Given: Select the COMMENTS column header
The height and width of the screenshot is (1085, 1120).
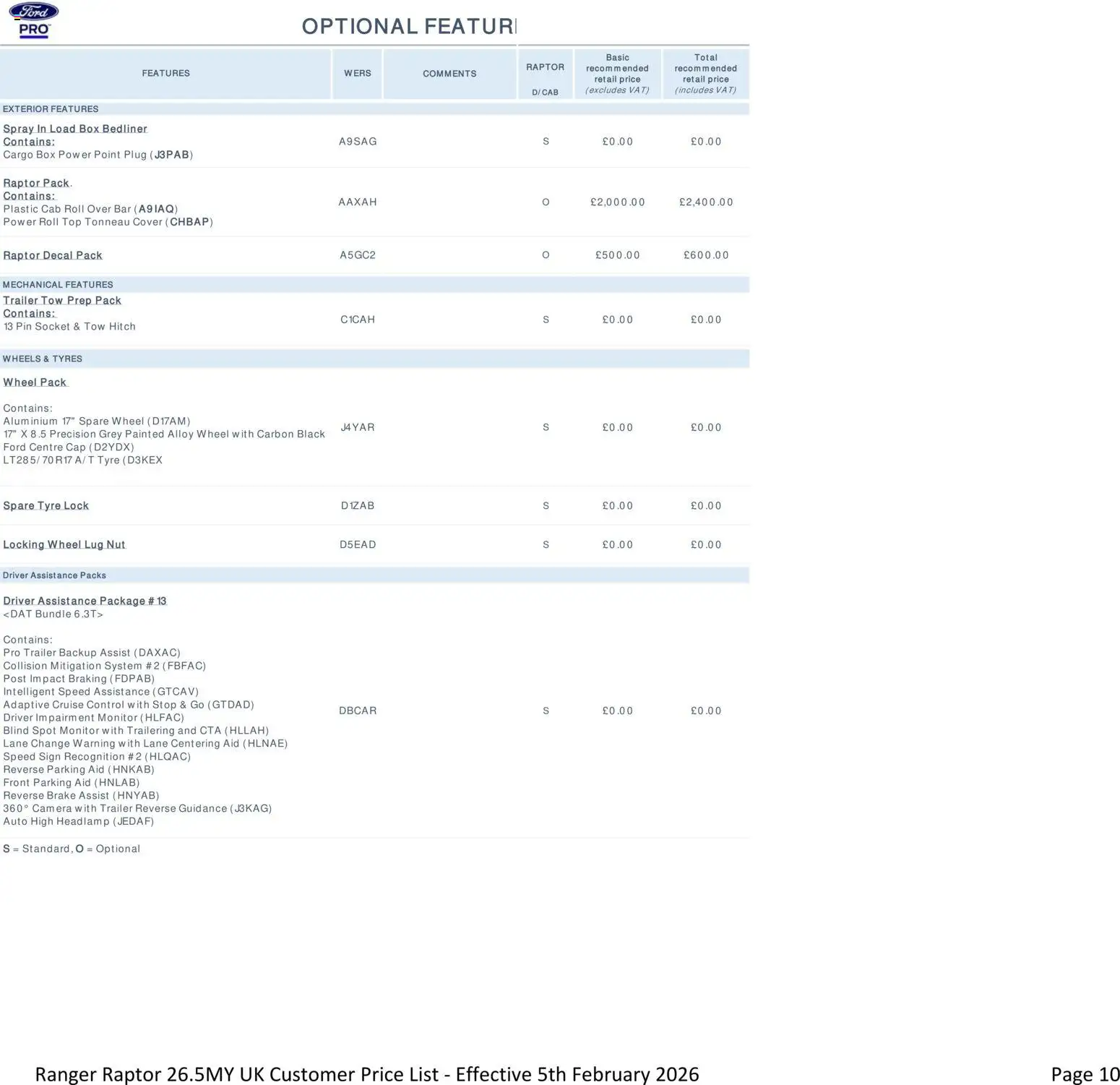Looking at the screenshot, I should 449,74.
